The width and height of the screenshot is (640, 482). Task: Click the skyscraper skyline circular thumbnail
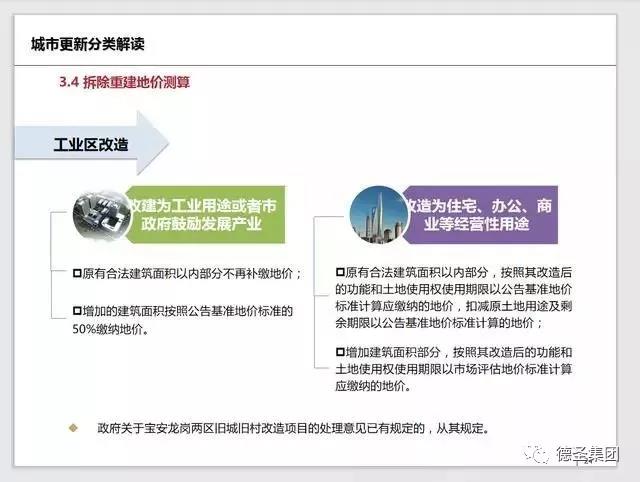tap(379, 215)
